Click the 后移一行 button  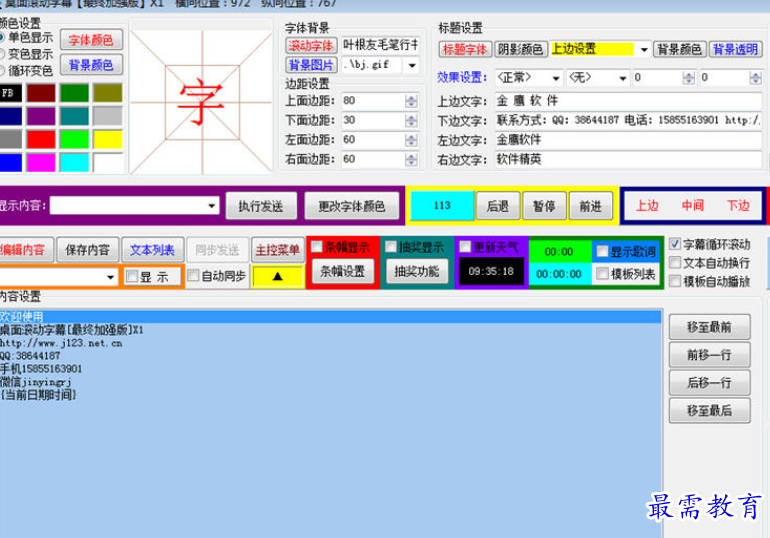710,382
